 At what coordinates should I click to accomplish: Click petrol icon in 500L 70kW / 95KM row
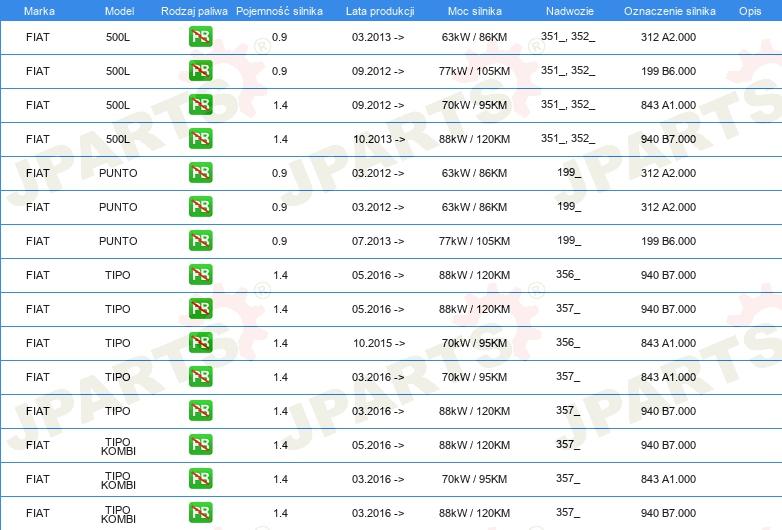pos(200,105)
